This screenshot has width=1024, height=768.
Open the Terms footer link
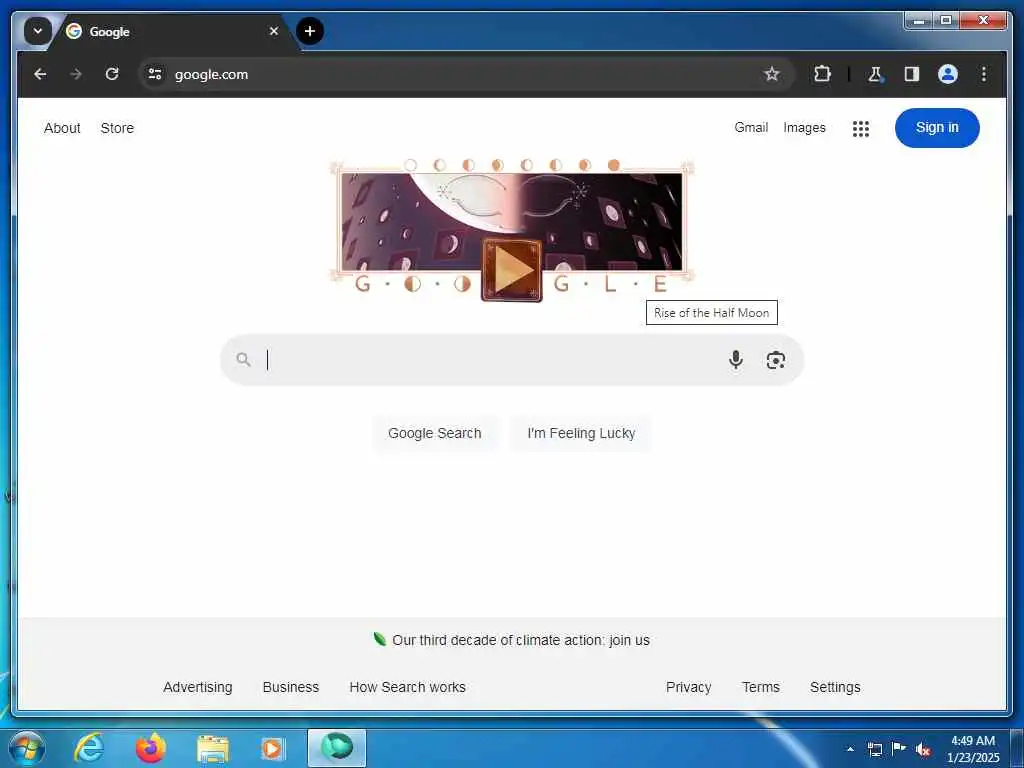(761, 687)
